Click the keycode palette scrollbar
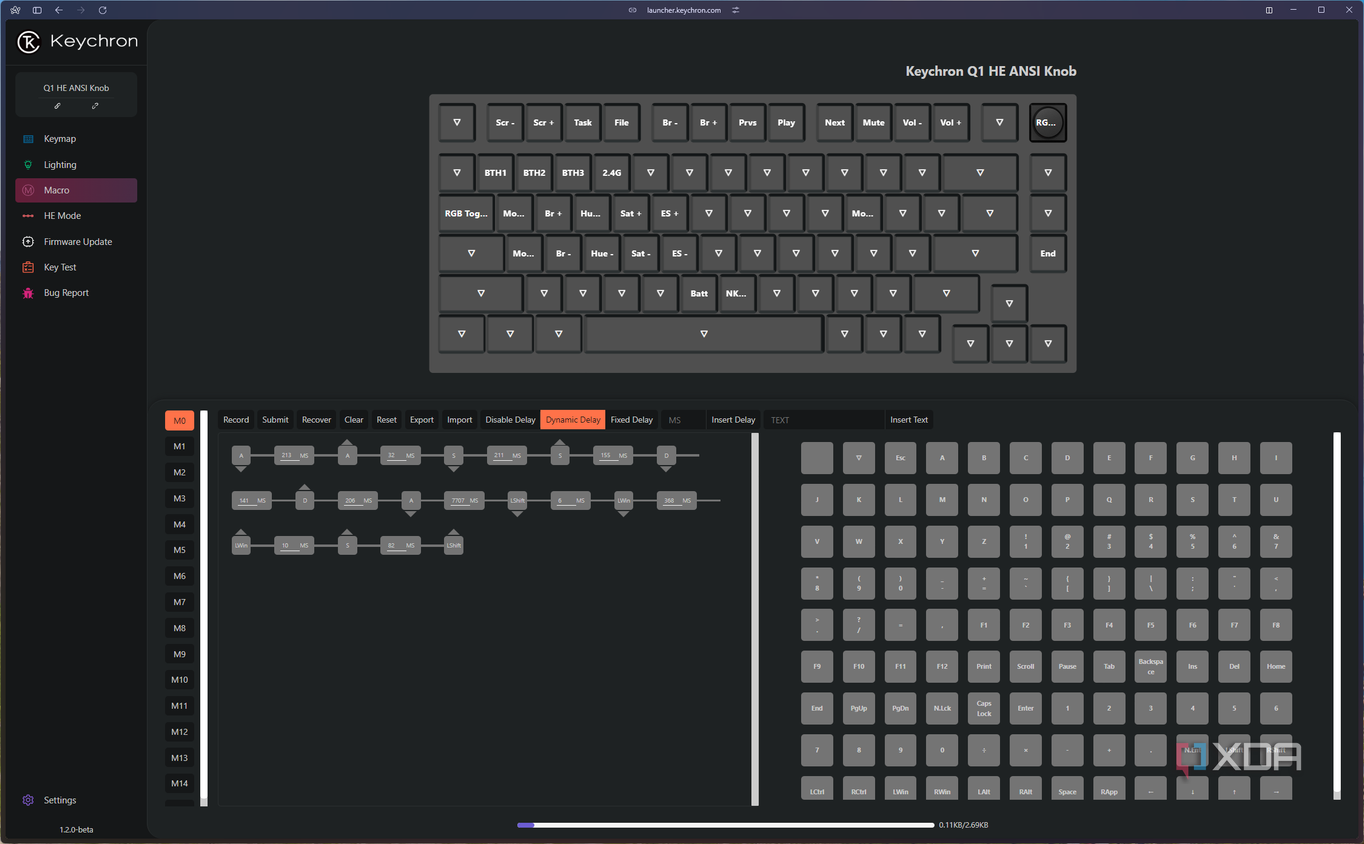This screenshot has height=844, width=1364. (x=1337, y=616)
